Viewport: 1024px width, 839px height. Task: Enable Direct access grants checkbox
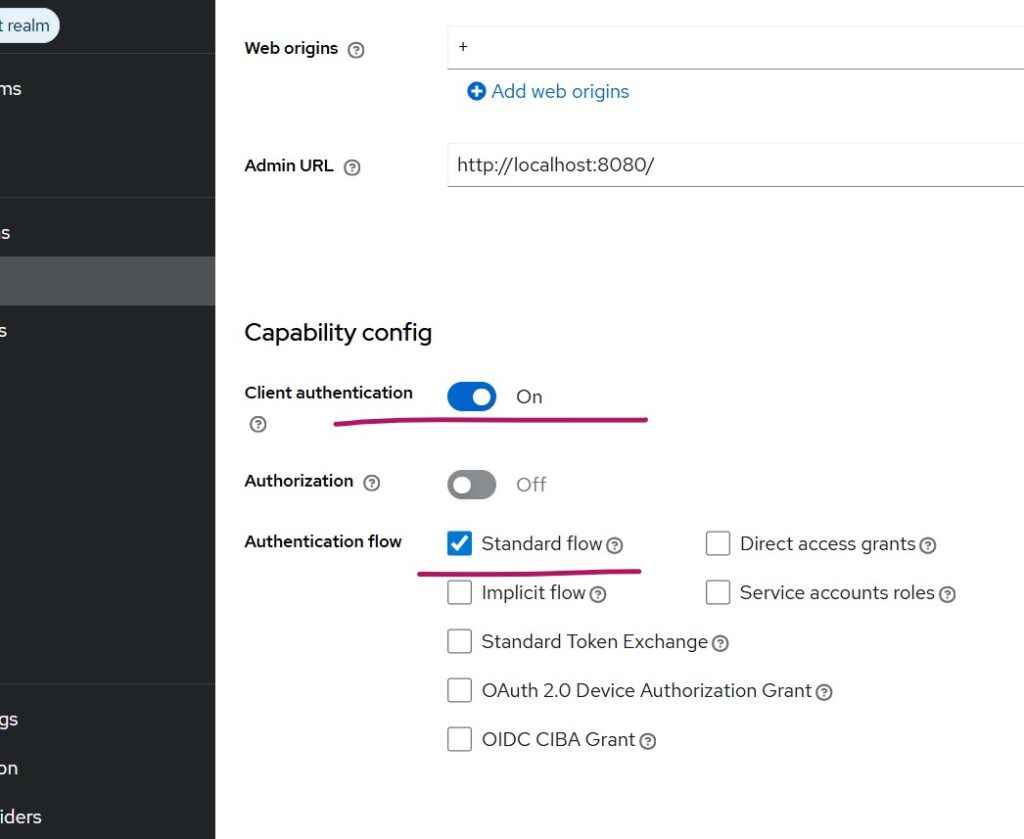(x=718, y=543)
